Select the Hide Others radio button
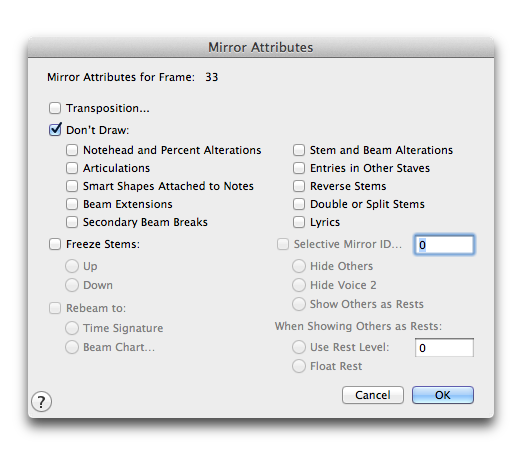 [299, 266]
